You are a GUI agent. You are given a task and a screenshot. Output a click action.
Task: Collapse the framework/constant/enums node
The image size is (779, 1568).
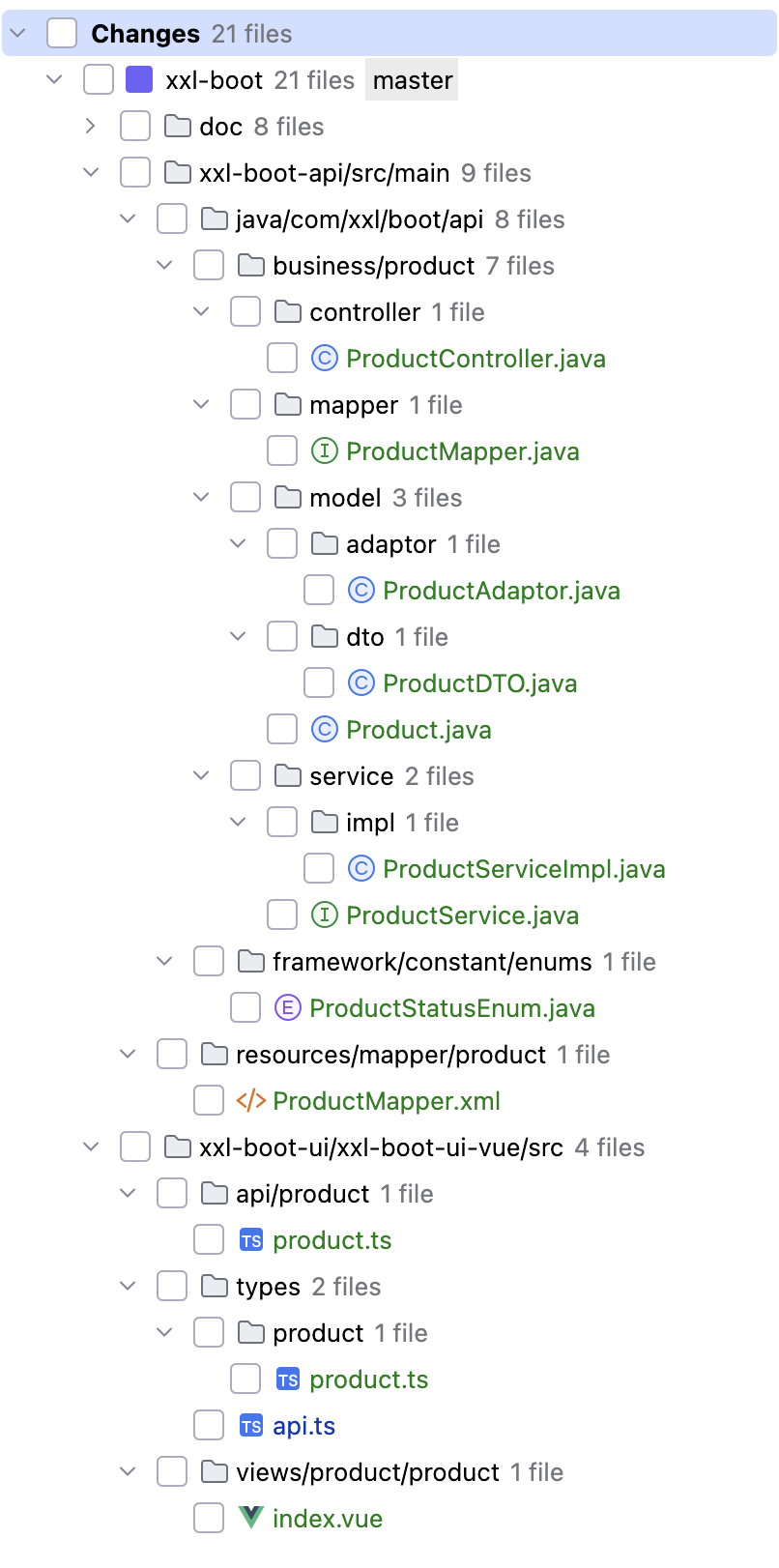[x=165, y=962]
